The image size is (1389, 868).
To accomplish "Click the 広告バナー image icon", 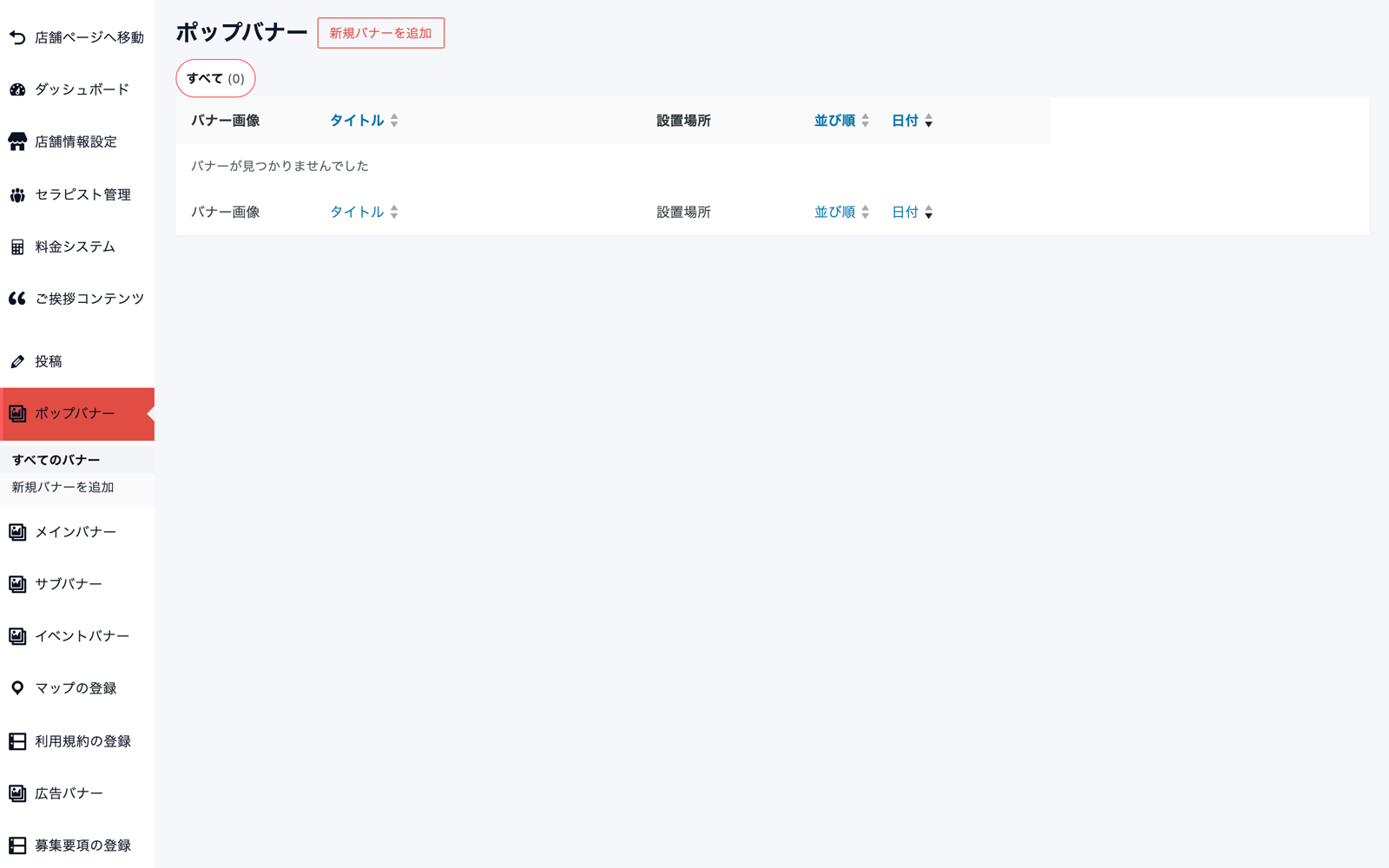I will point(17,793).
